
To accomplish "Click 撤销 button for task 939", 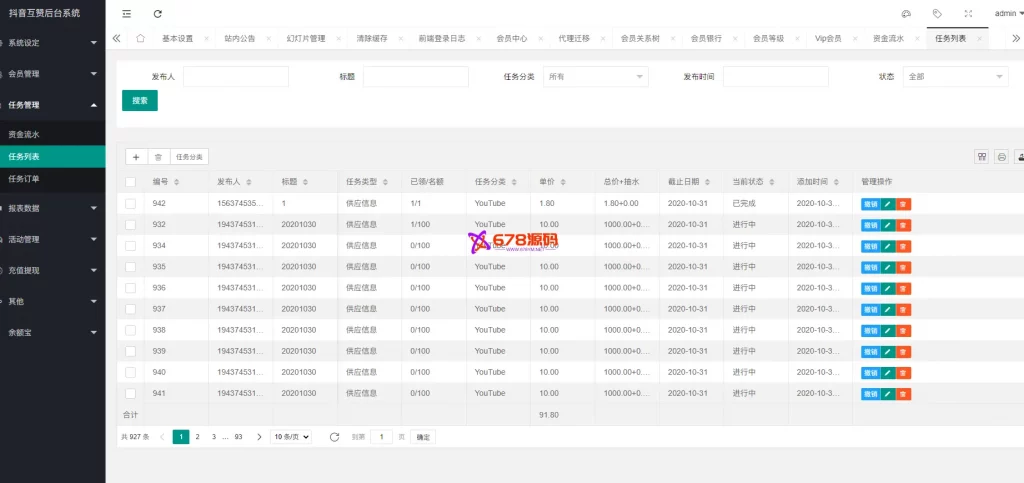I will (871, 352).
